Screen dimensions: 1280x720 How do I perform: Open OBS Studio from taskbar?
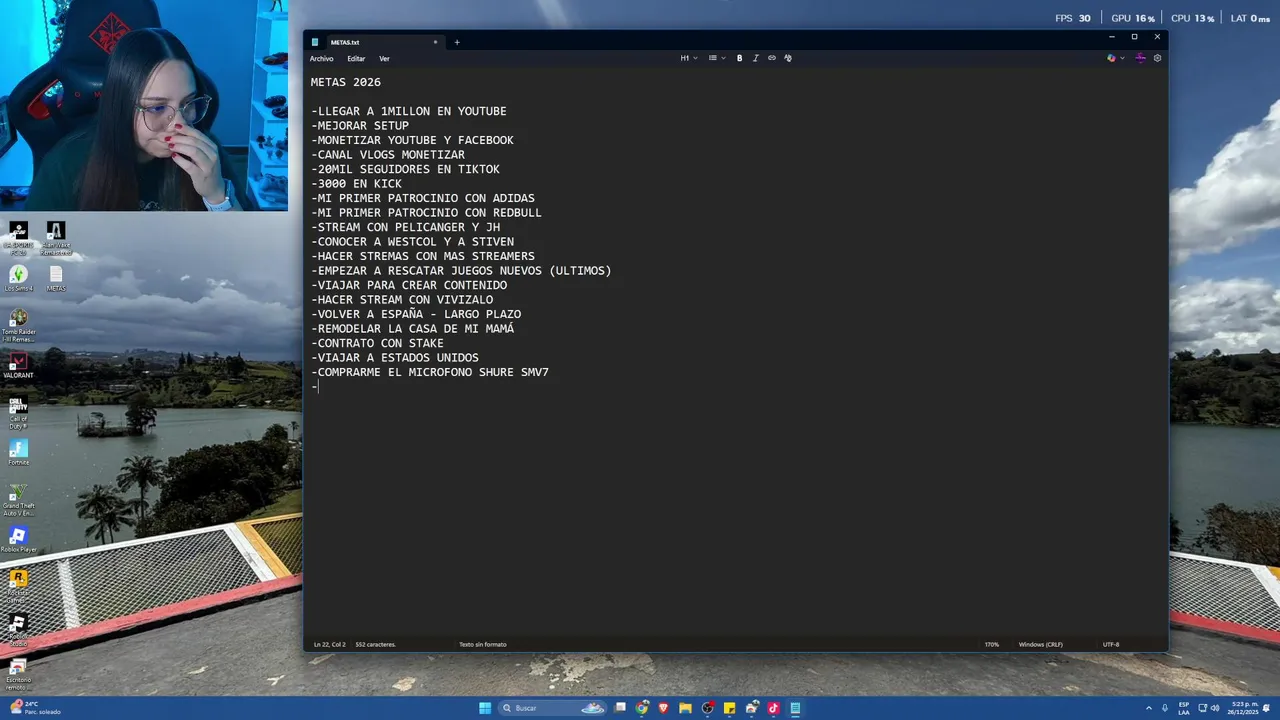[x=708, y=708]
